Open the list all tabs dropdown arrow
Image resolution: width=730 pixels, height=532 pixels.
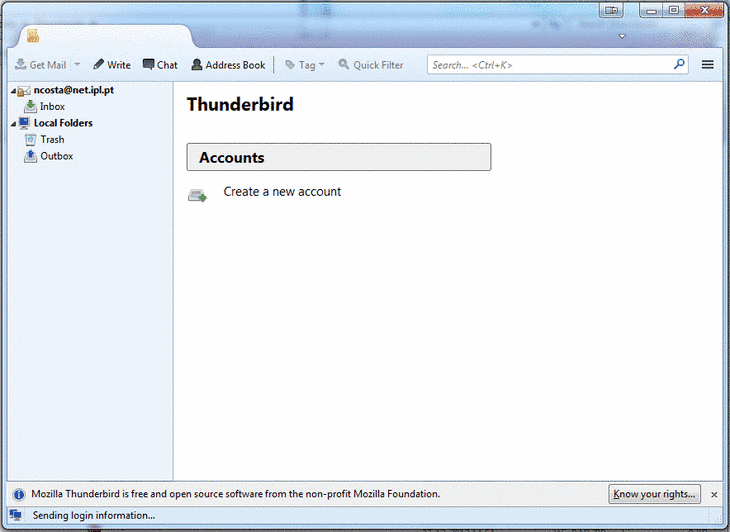click(622, 36)
